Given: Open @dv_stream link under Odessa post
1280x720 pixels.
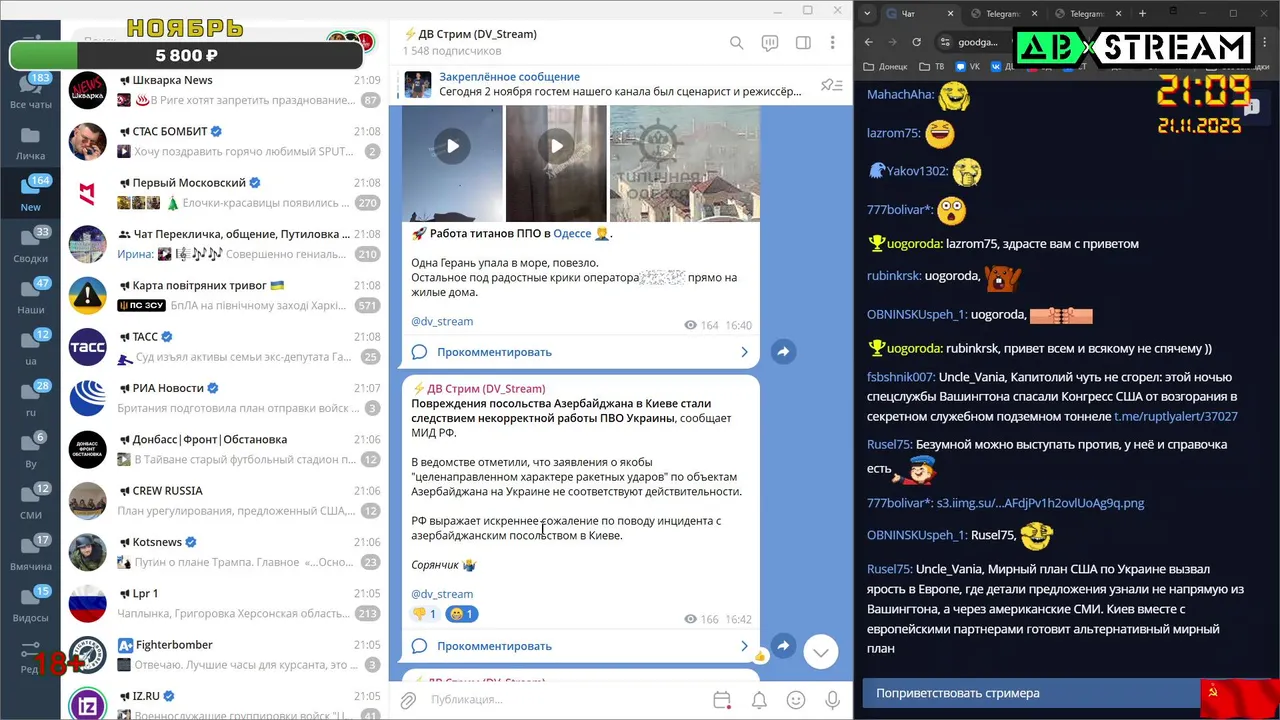Looking at the screenshot, I should 442,321.
